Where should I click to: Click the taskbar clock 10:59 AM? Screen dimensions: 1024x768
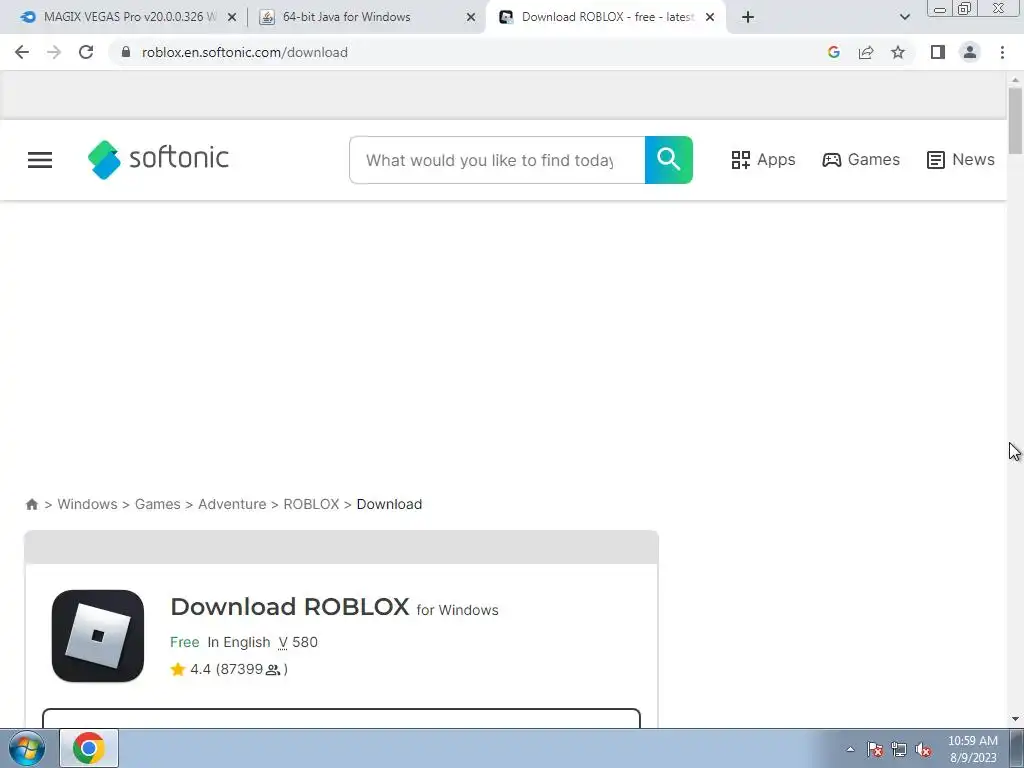(x=973, y=741)
